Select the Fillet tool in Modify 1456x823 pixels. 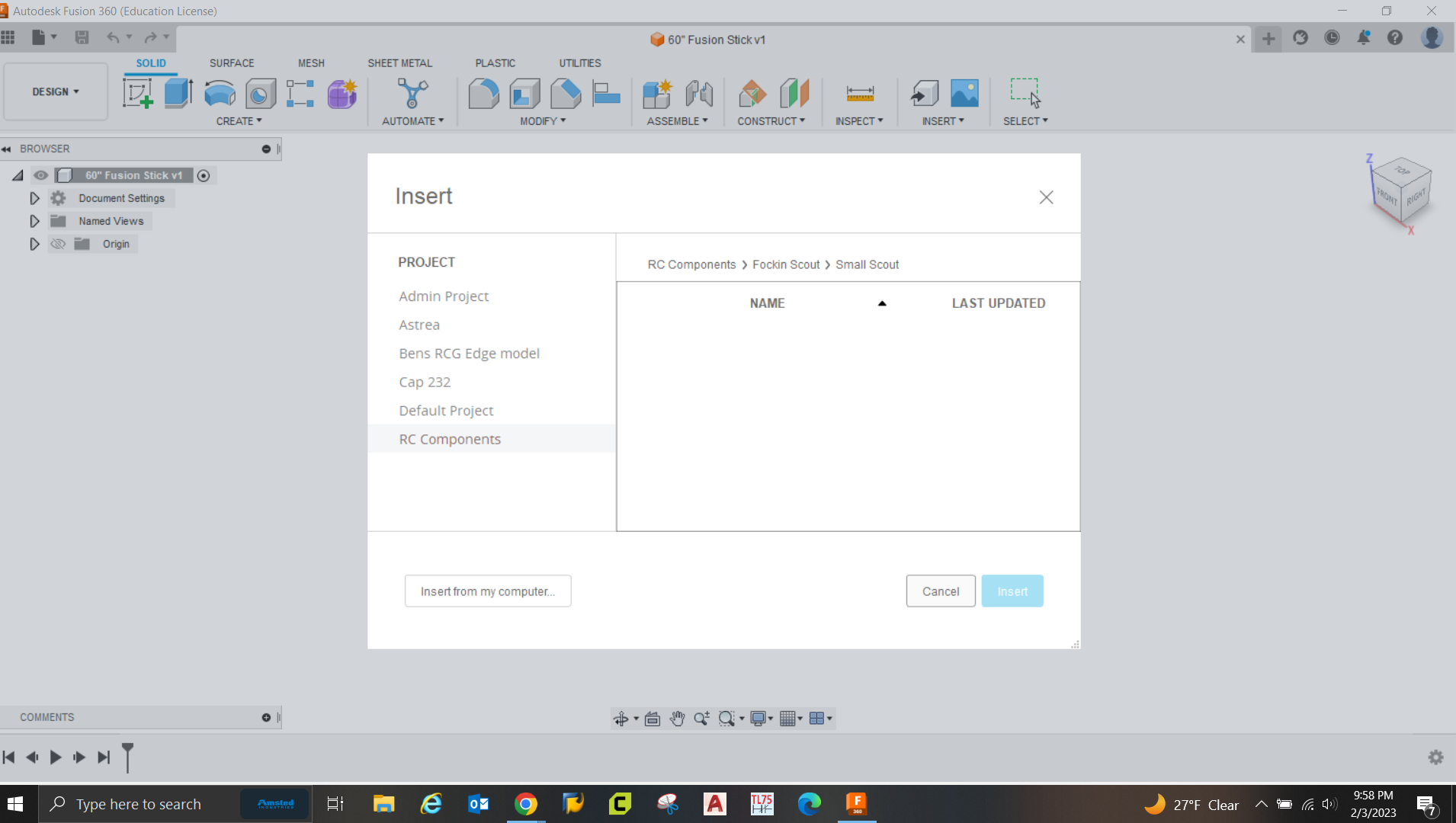(x=483, y=94)
